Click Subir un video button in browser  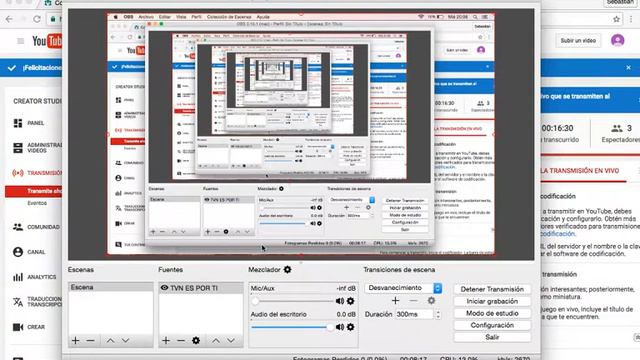tap(578, 40)
